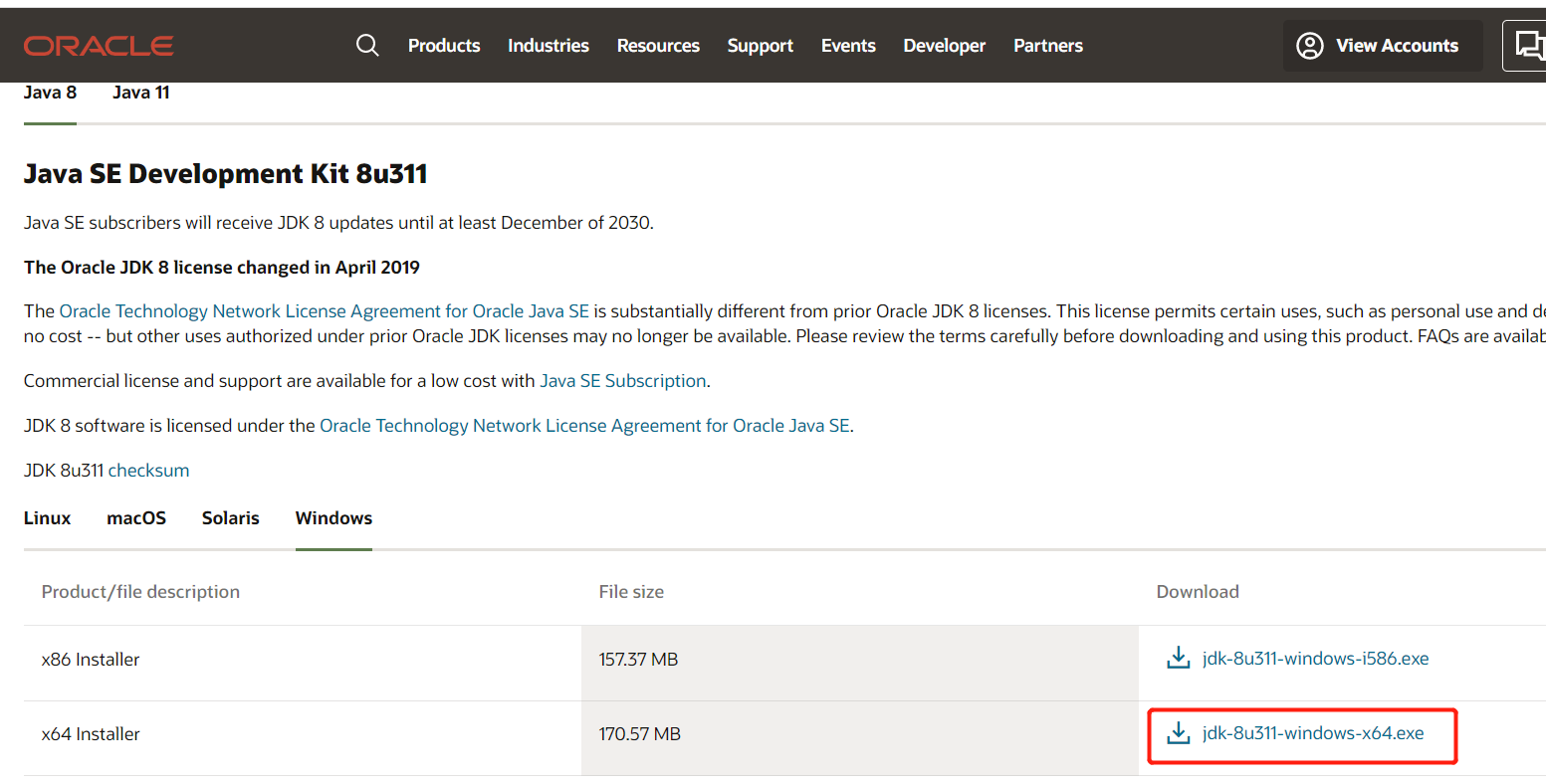Open the JDK 8u311 checksum link
The height and width of the screenshot is (784, 1546).
coord(148,471)
